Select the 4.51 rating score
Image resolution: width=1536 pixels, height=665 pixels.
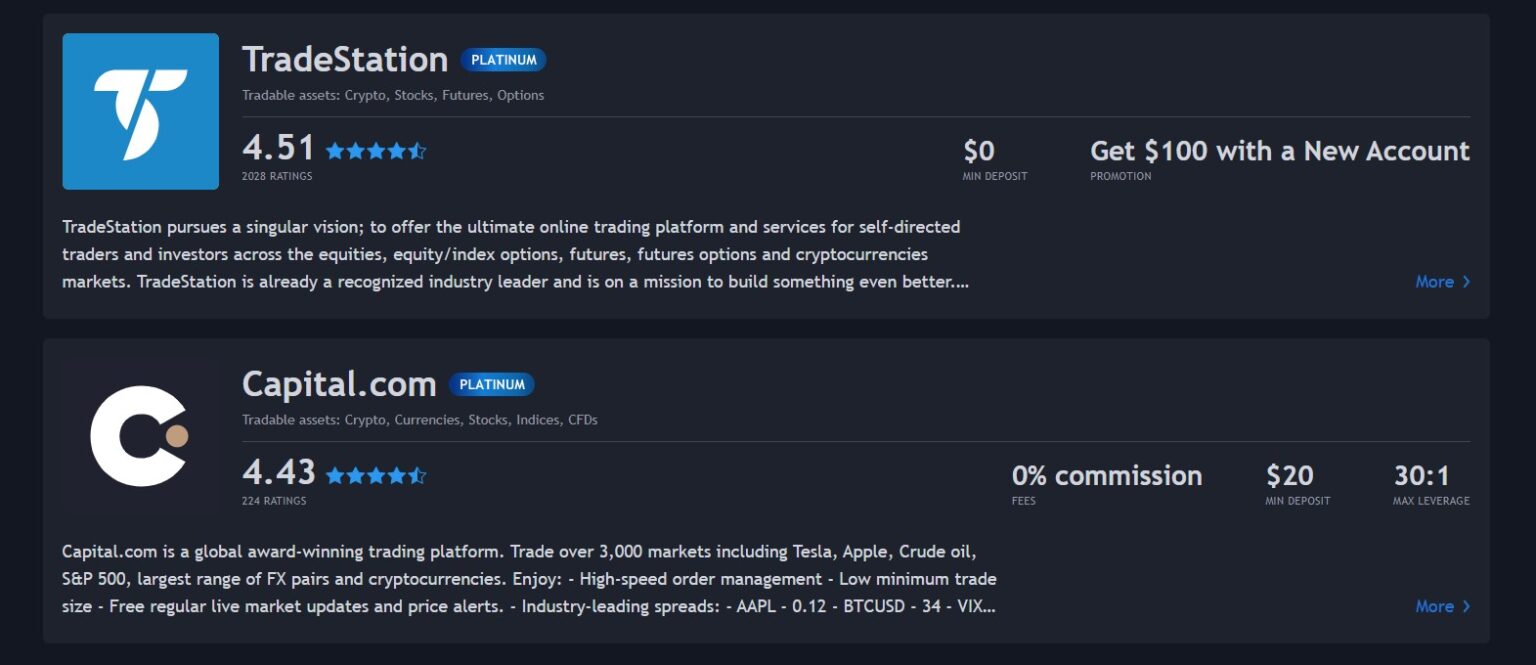(x=278, y=148)
